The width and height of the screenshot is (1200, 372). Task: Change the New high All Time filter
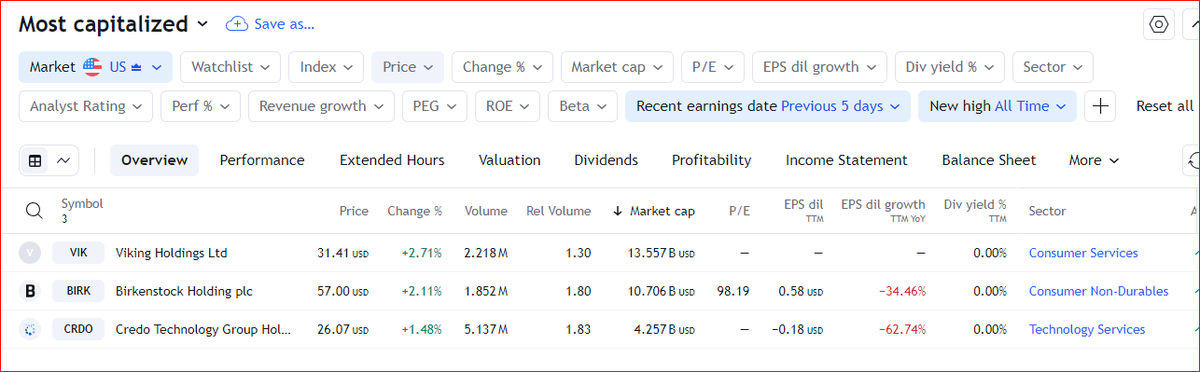coord(997,106)
